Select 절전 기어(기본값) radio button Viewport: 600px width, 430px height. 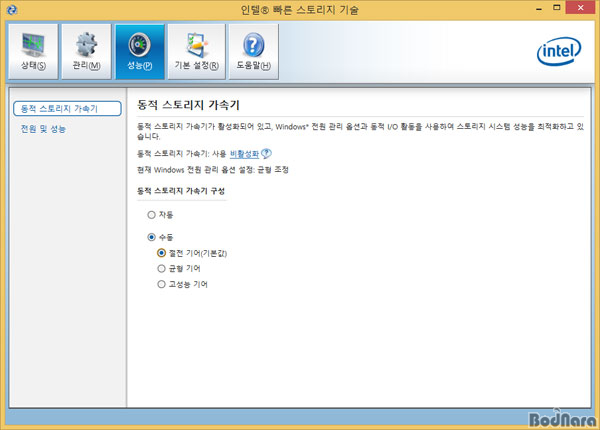click(x=161, y=253)
